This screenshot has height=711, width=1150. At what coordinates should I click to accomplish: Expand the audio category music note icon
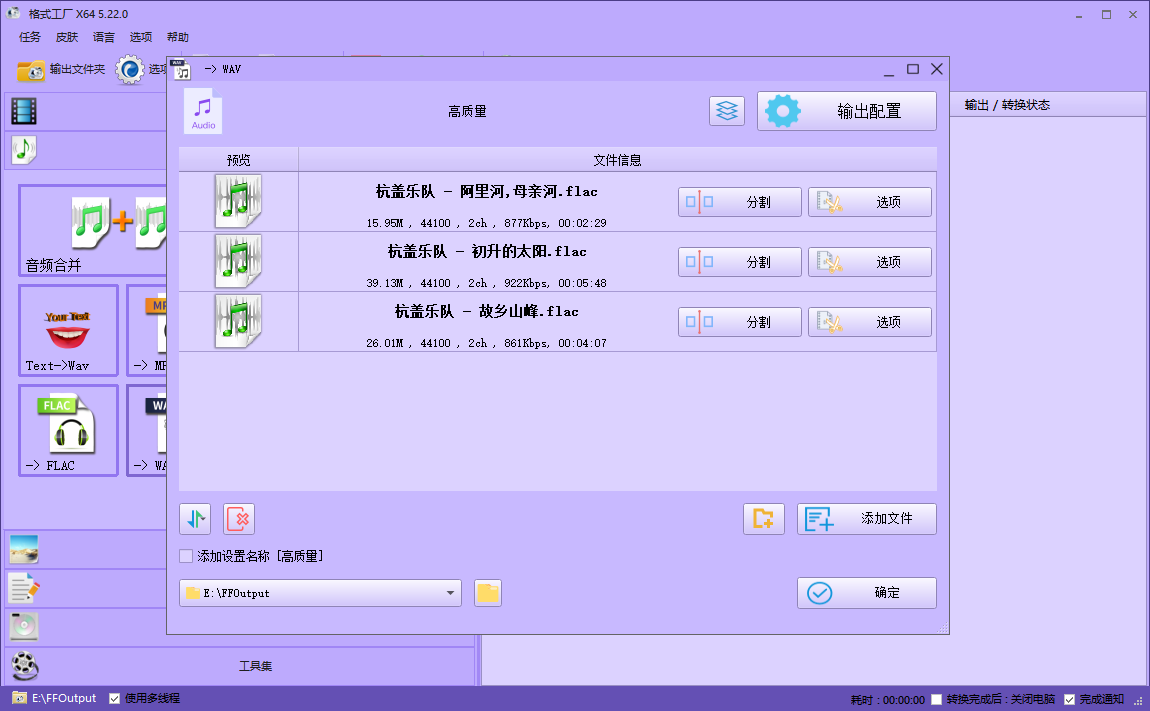(24, 150)
